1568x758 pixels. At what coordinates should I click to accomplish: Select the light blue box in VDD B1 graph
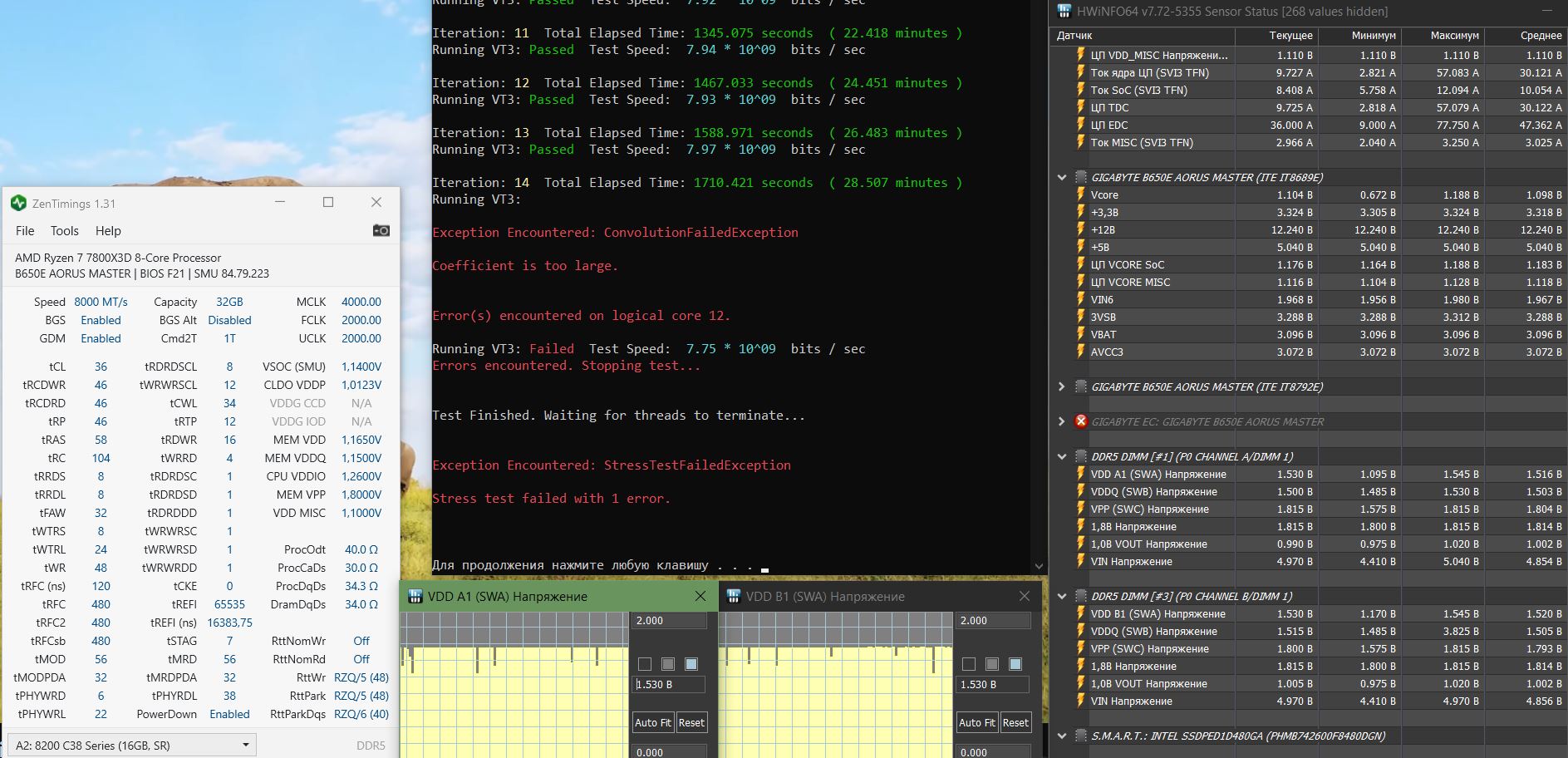point(1015,664)
